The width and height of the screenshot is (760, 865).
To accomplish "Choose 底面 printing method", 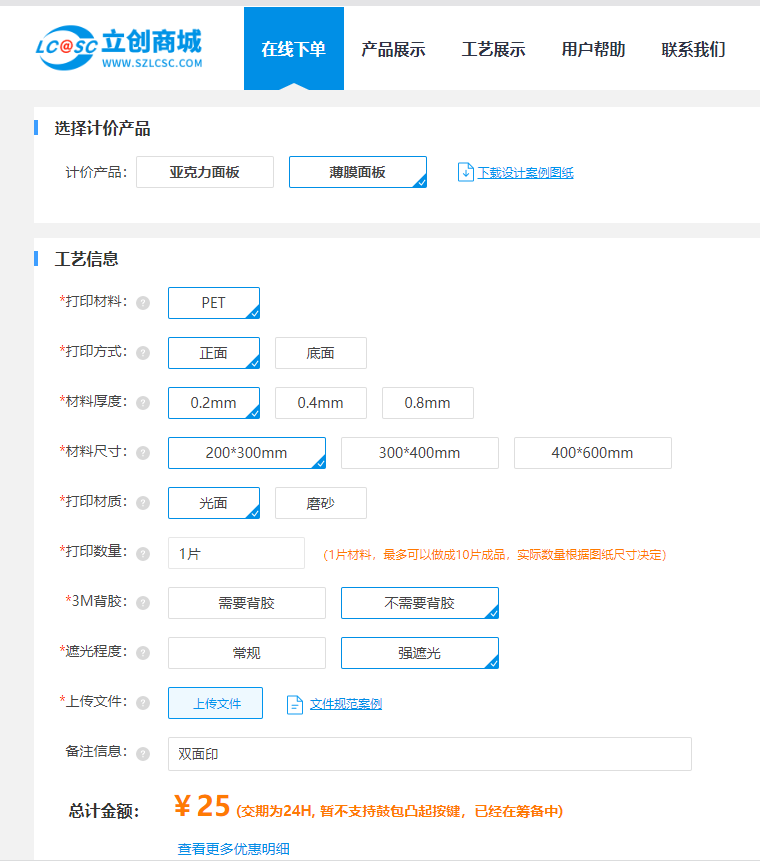I will pyautogui.click(x=321, y=353).
